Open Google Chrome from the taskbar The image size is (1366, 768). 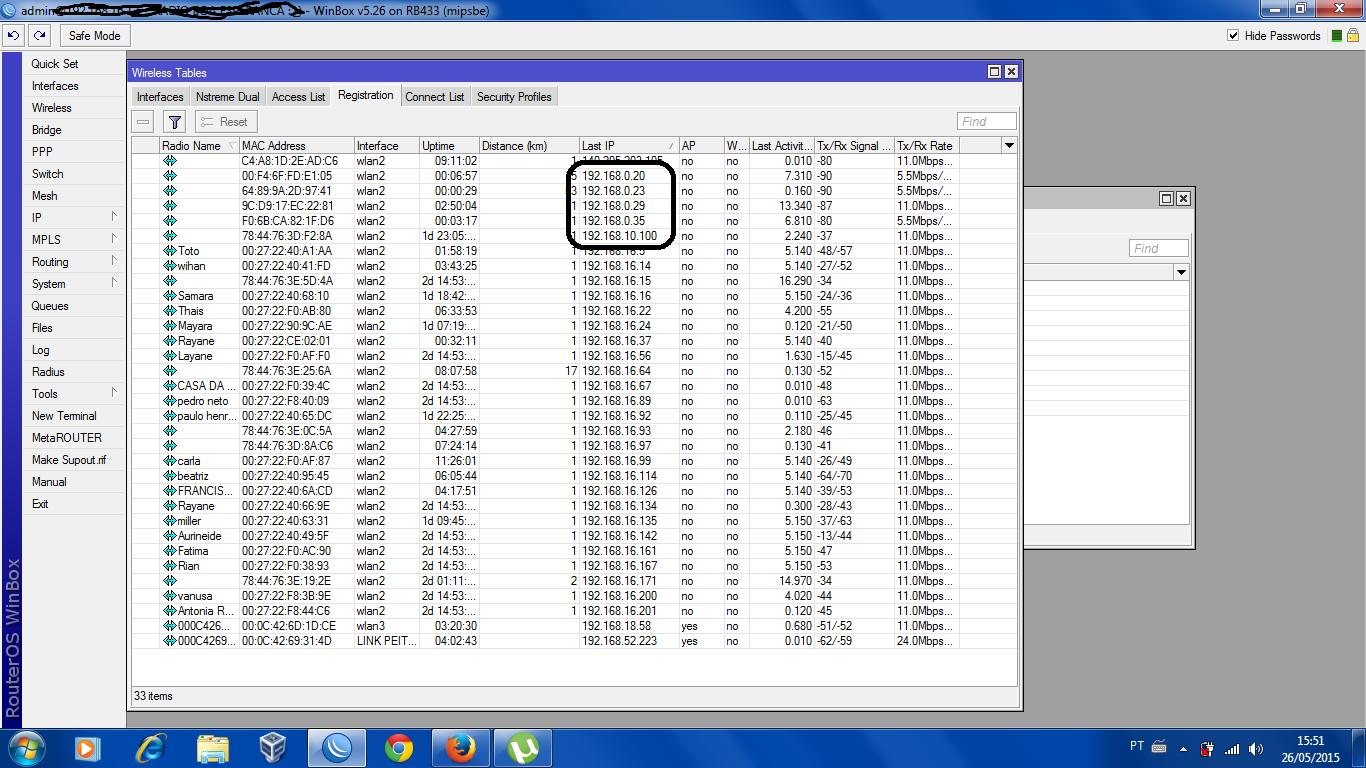(399, 747)
